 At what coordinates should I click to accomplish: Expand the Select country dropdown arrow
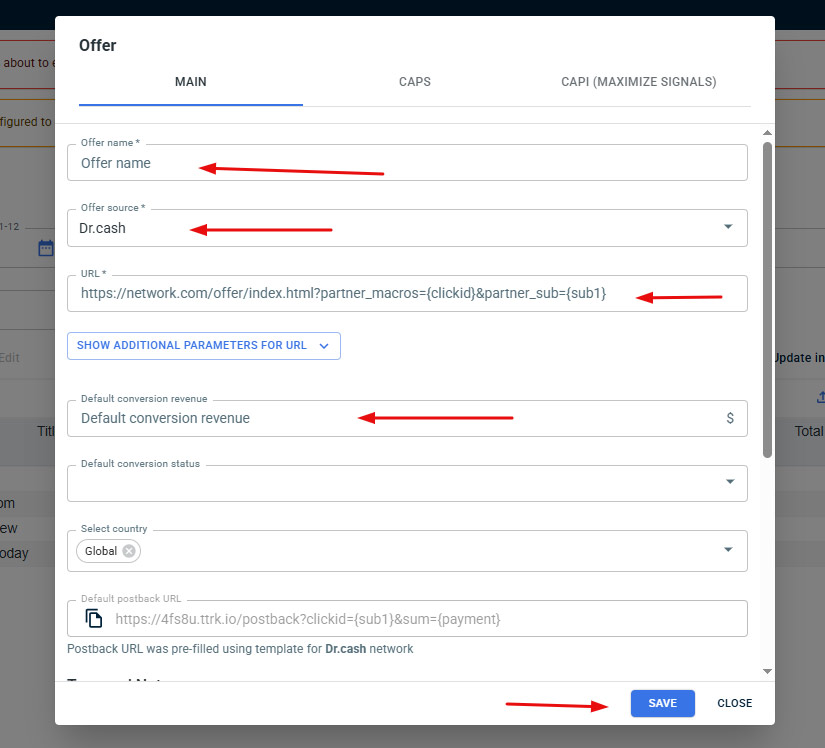point(728,550)
